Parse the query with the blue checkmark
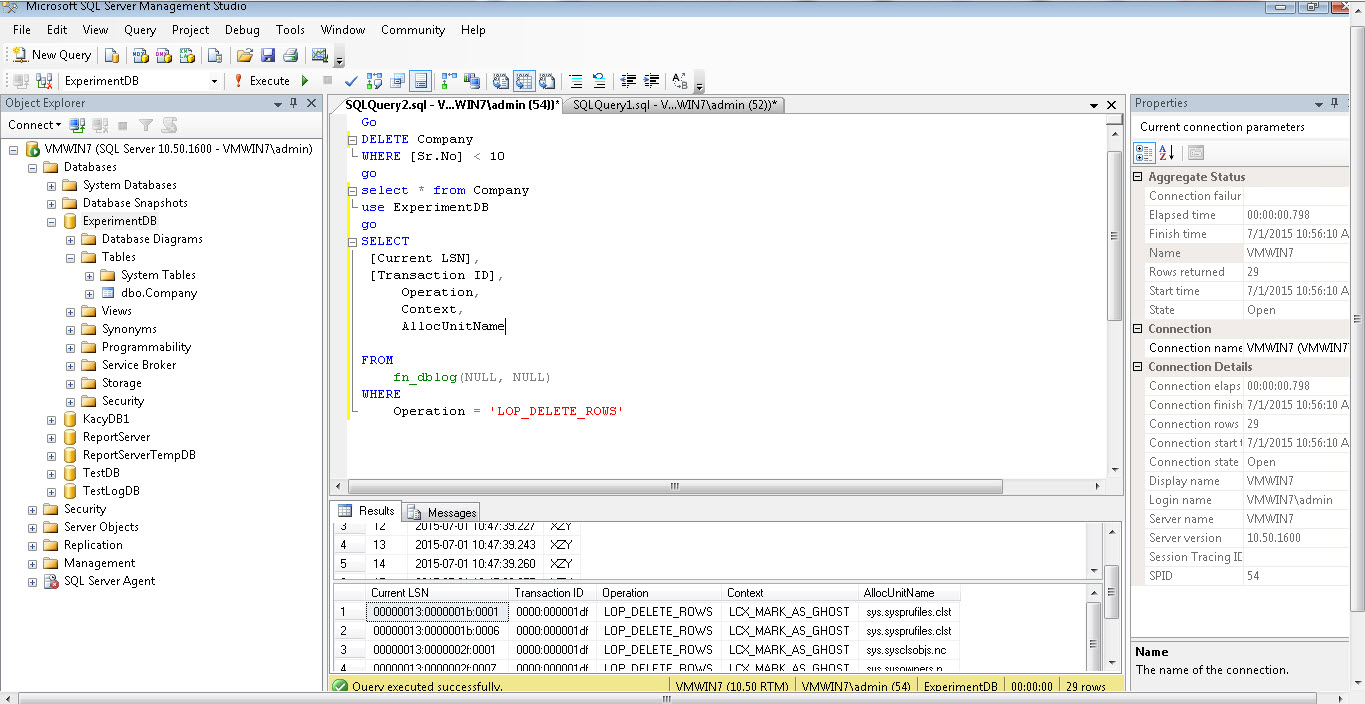1365x704 pixels. (x=350, y=81)
